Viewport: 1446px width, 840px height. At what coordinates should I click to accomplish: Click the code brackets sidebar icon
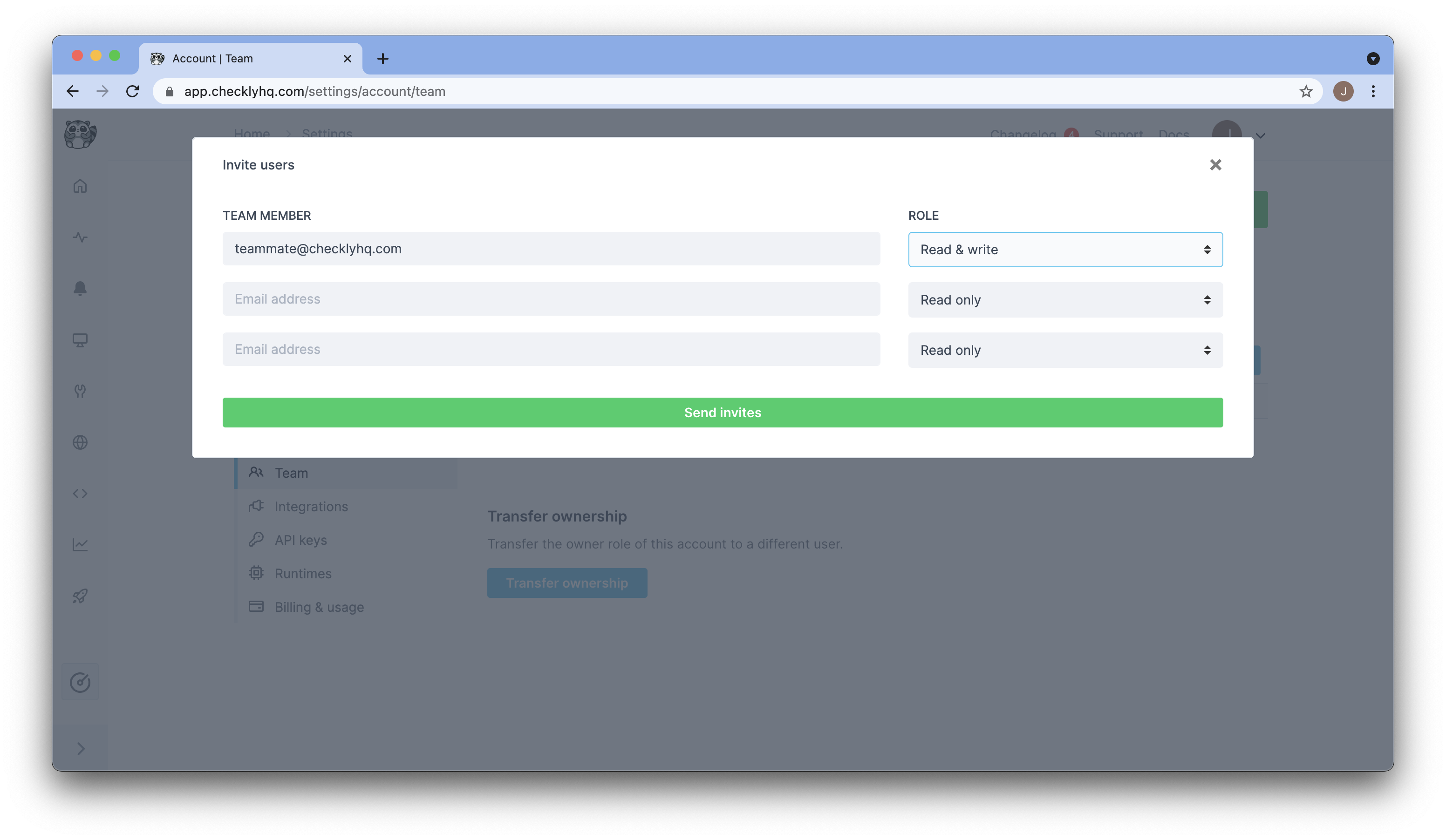tap(80, 494)
